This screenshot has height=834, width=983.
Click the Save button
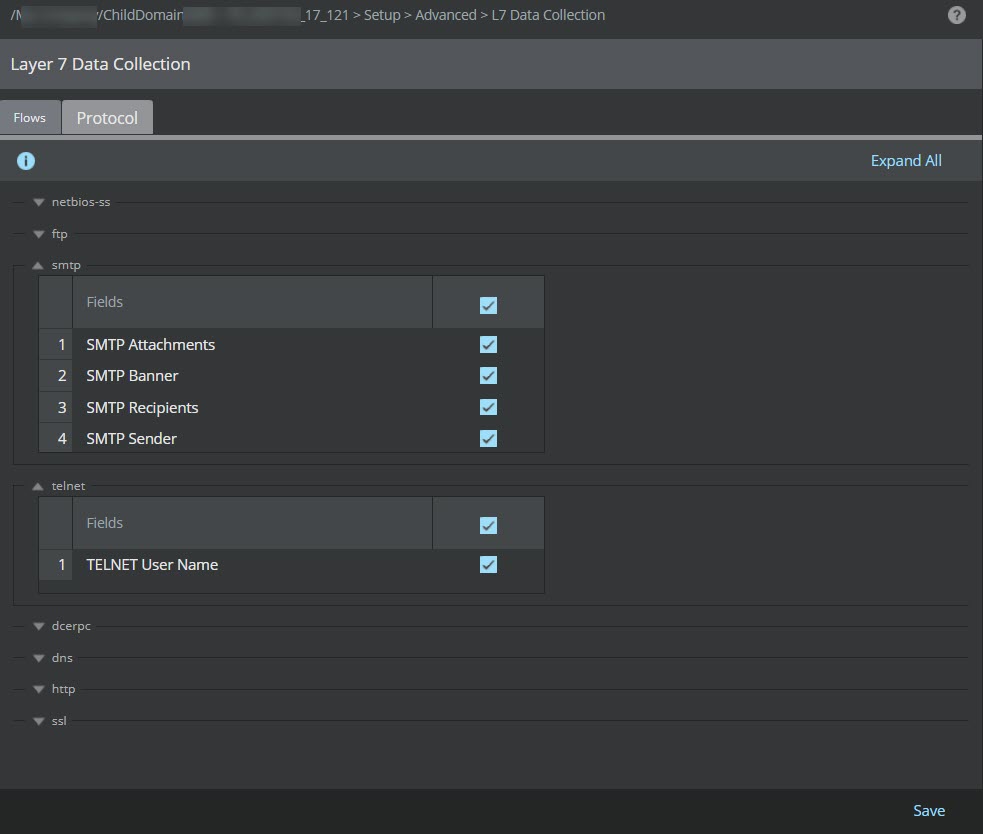point(928,811)
